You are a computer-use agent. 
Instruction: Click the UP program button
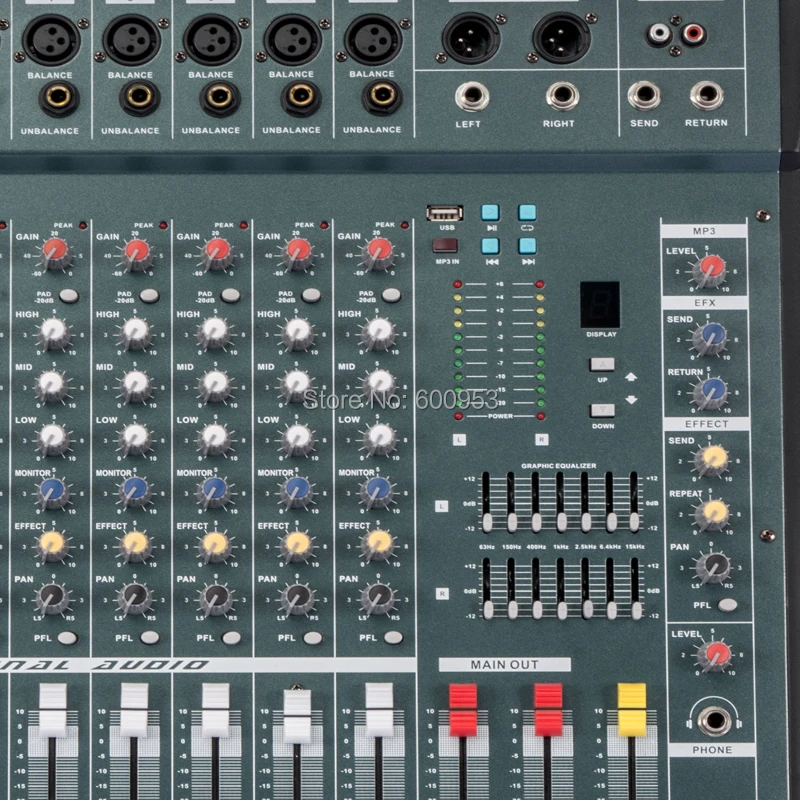[602, 364]
